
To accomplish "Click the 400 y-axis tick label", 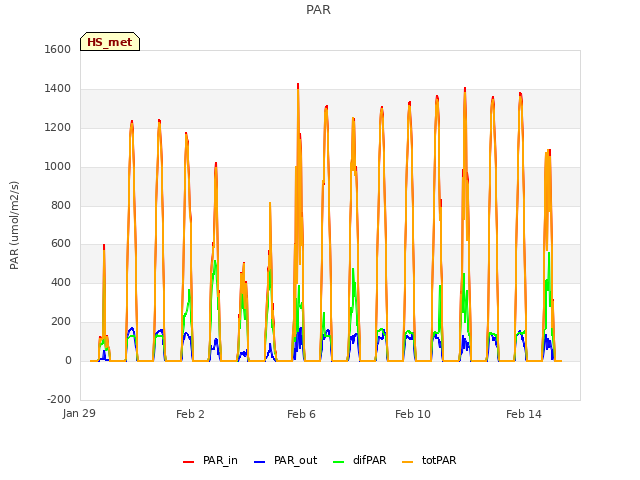I will (61, 282).
